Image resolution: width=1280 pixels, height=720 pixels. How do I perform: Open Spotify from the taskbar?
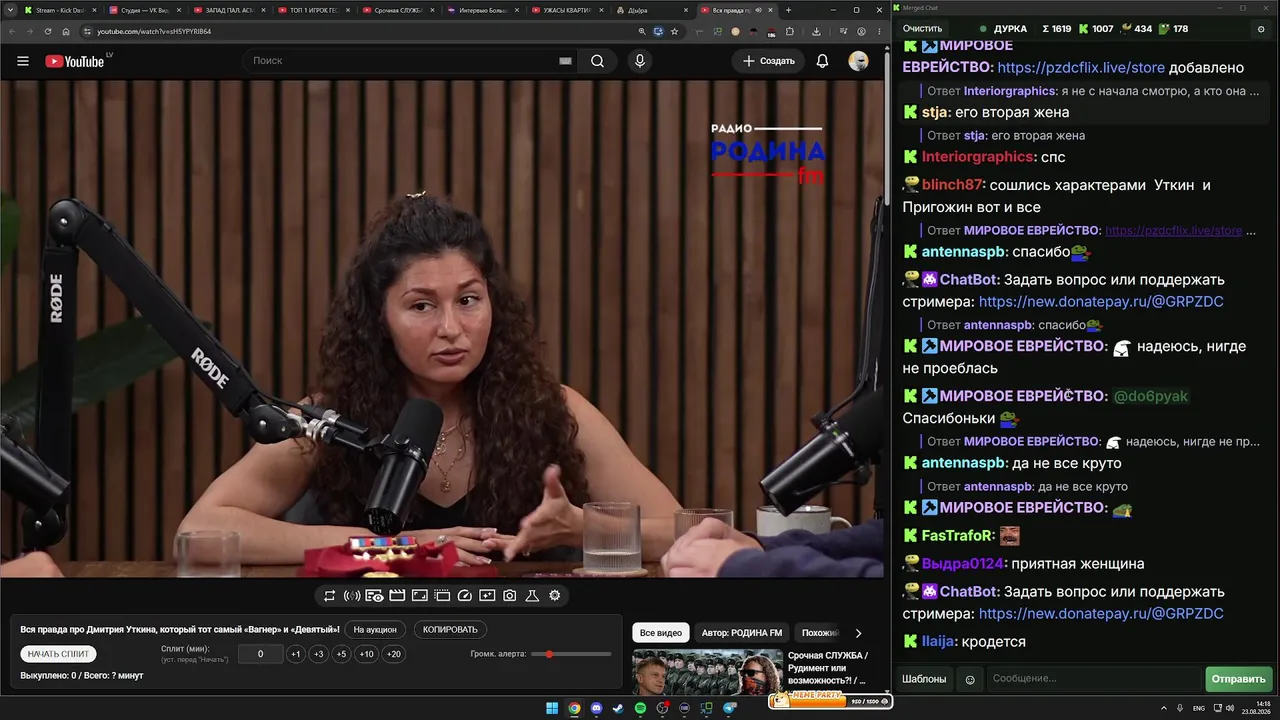point(641,709)
